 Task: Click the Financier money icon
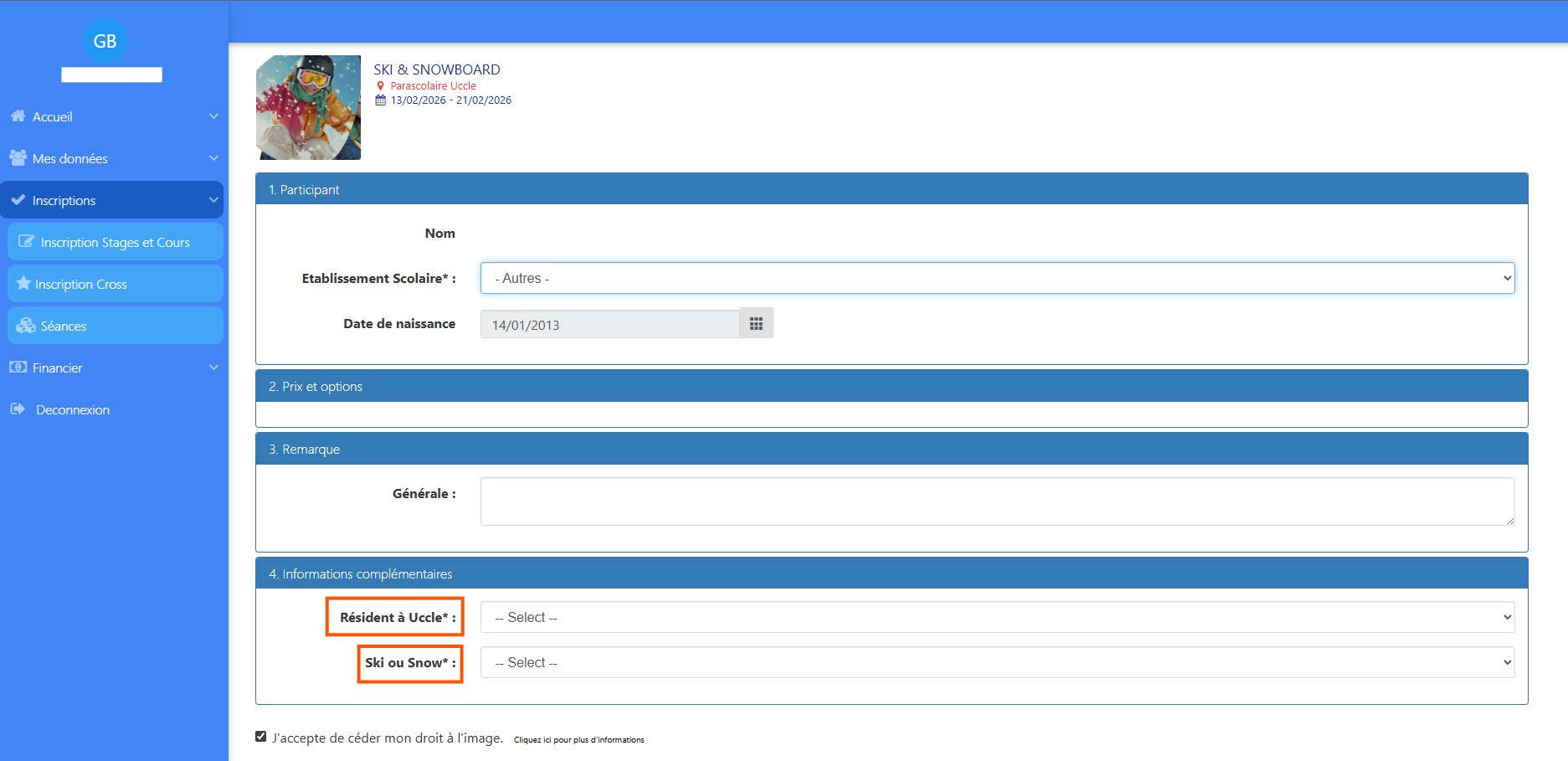[18, 368]
